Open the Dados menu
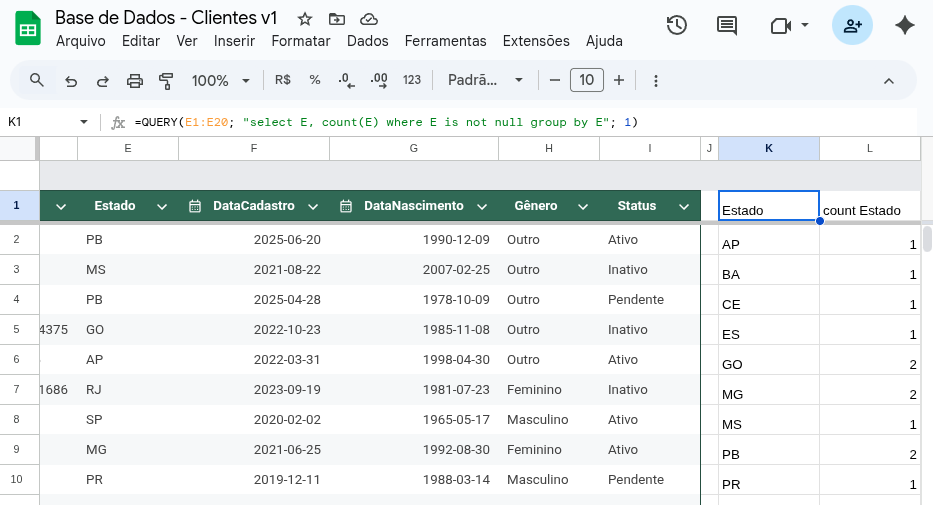 pyautogui.click(x=368, y=41)
